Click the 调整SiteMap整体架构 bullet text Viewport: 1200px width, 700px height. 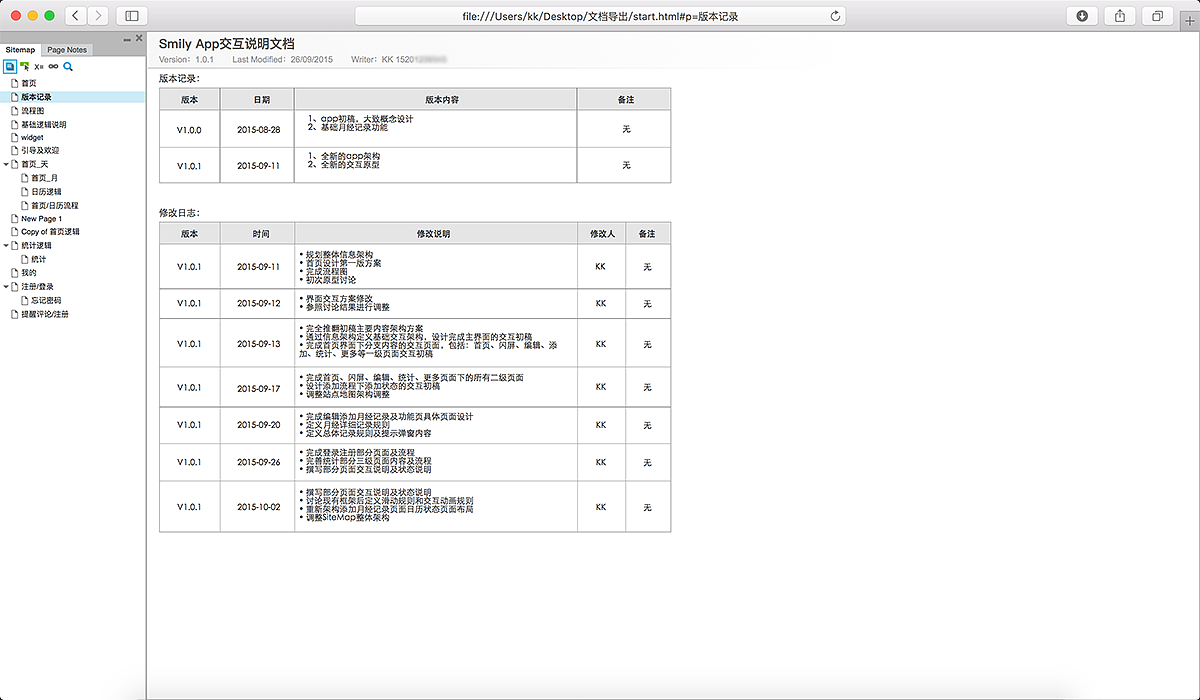[x=347, y=518]
